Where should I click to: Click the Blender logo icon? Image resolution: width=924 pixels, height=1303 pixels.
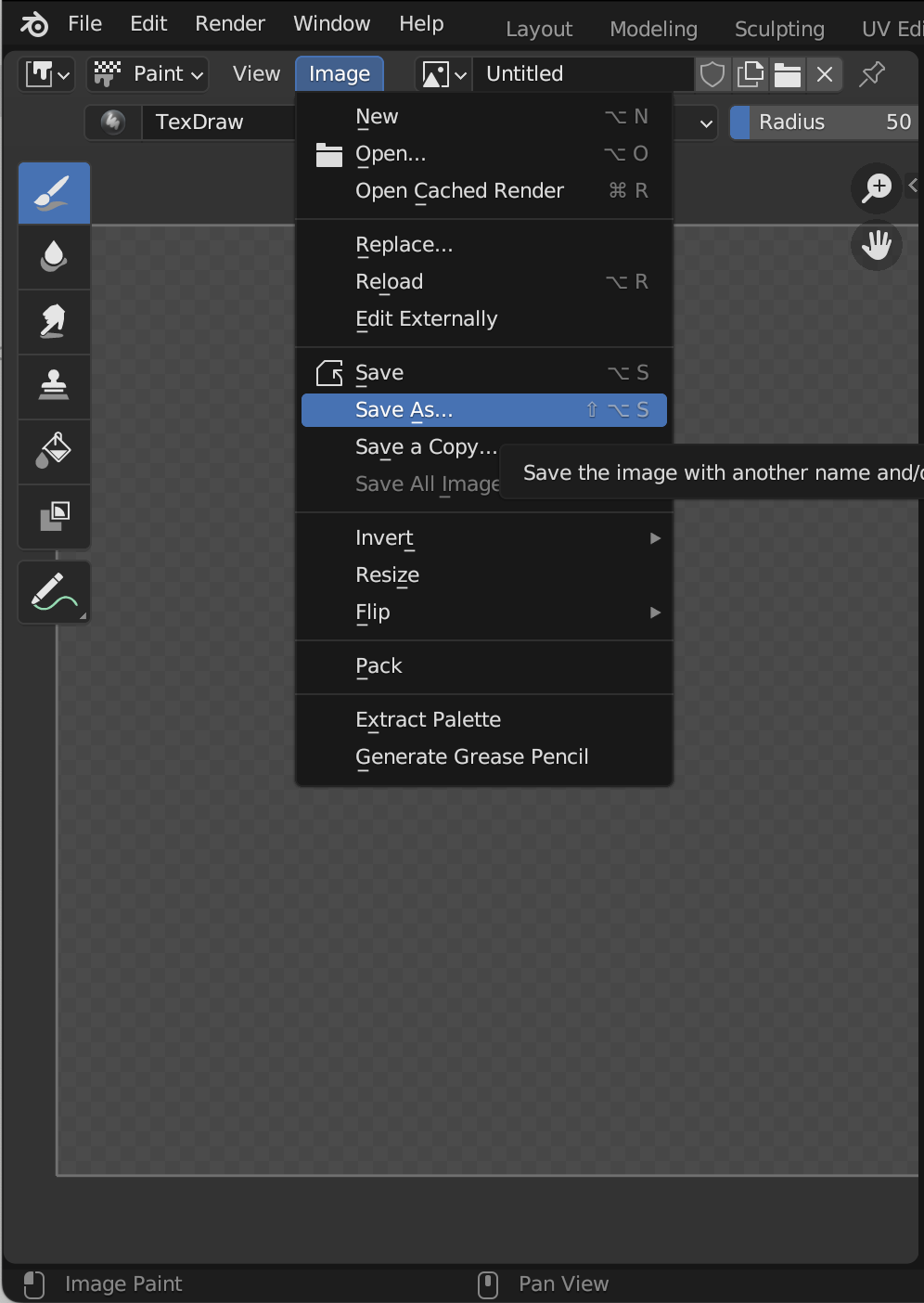tap(33, 24)
